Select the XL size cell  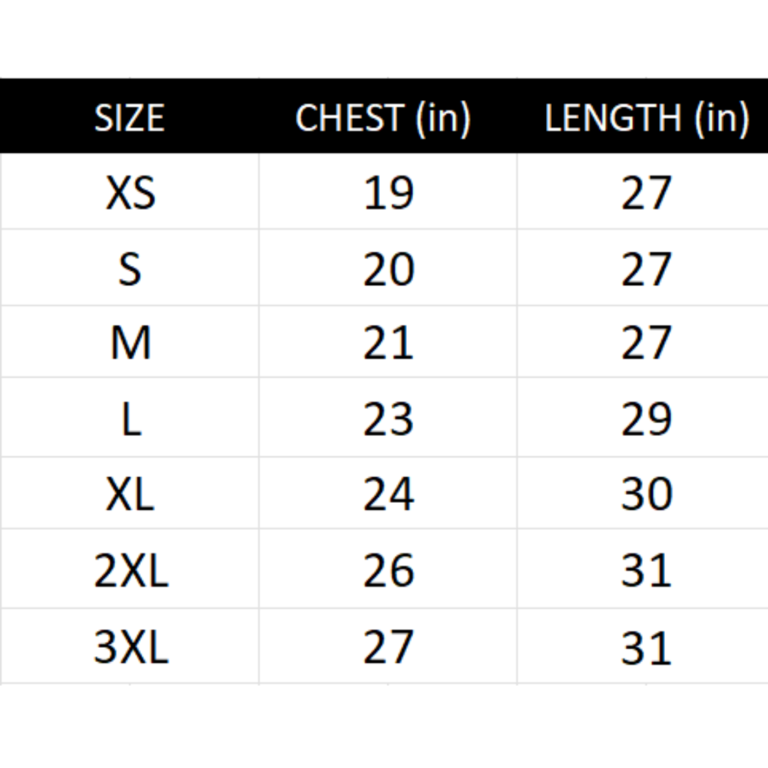(x=130, y=494)
